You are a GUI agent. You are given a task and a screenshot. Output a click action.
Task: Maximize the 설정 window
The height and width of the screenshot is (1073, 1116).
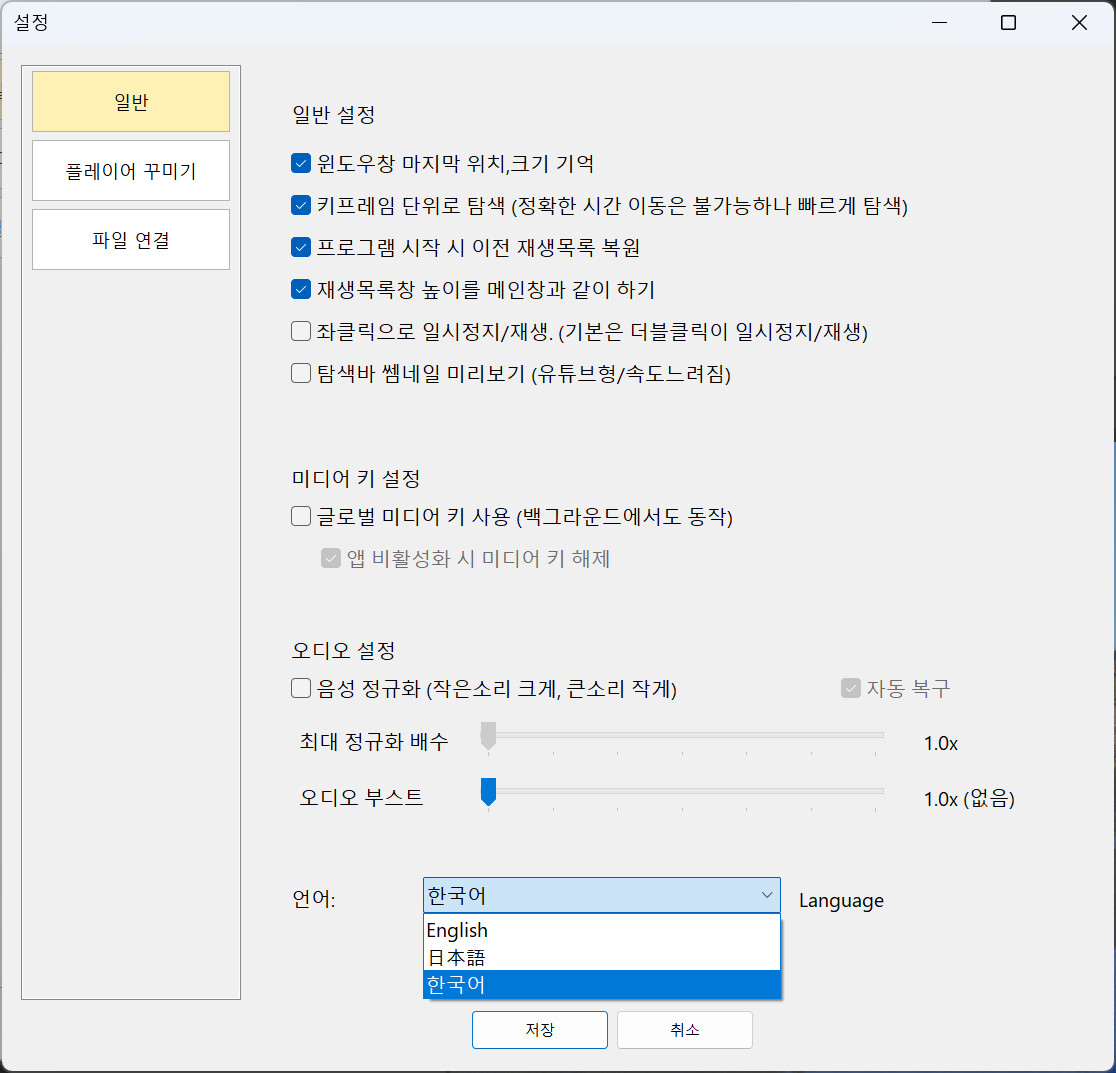pos(1008,23)
